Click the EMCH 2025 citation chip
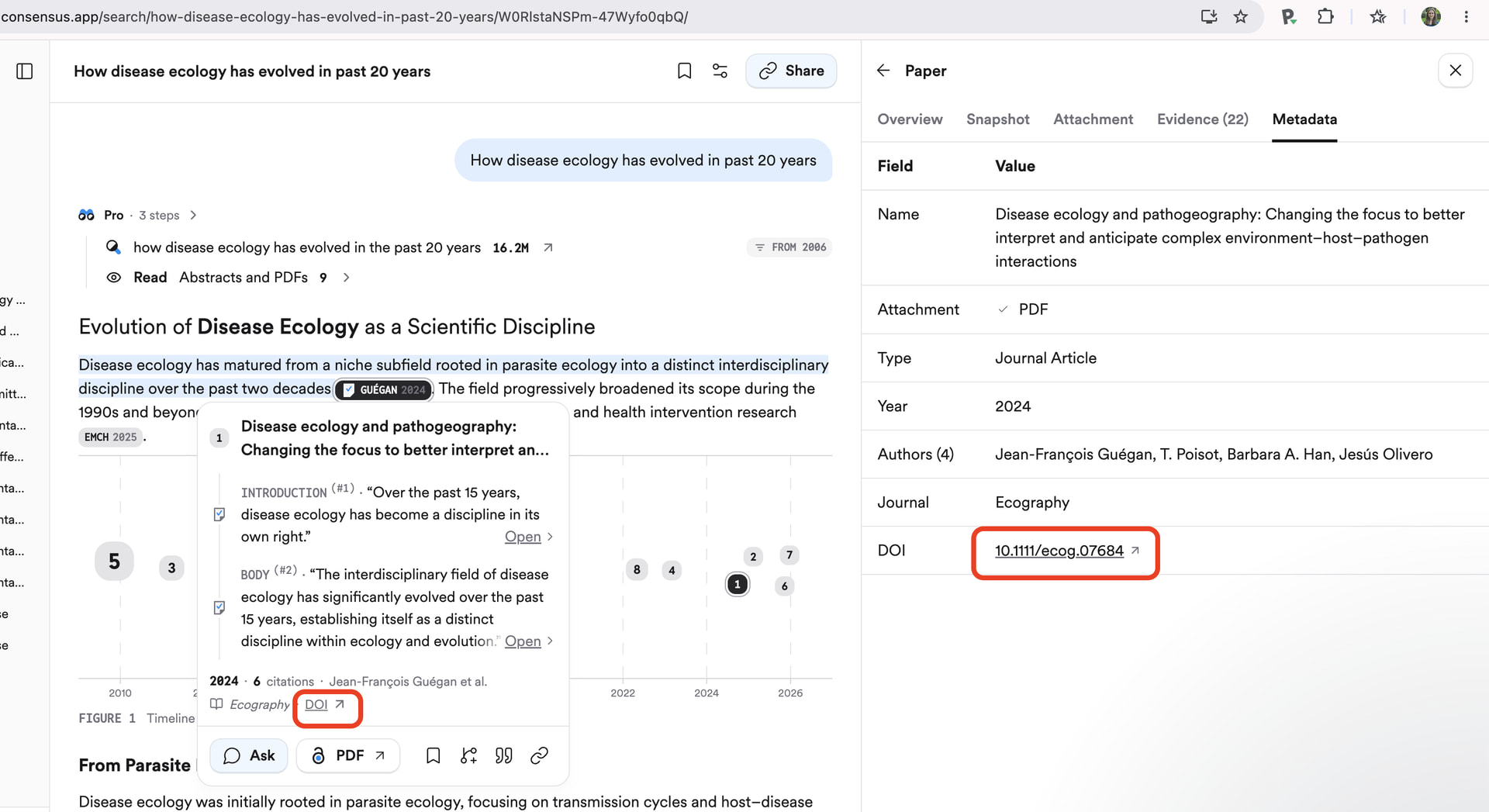 [110, 437]
